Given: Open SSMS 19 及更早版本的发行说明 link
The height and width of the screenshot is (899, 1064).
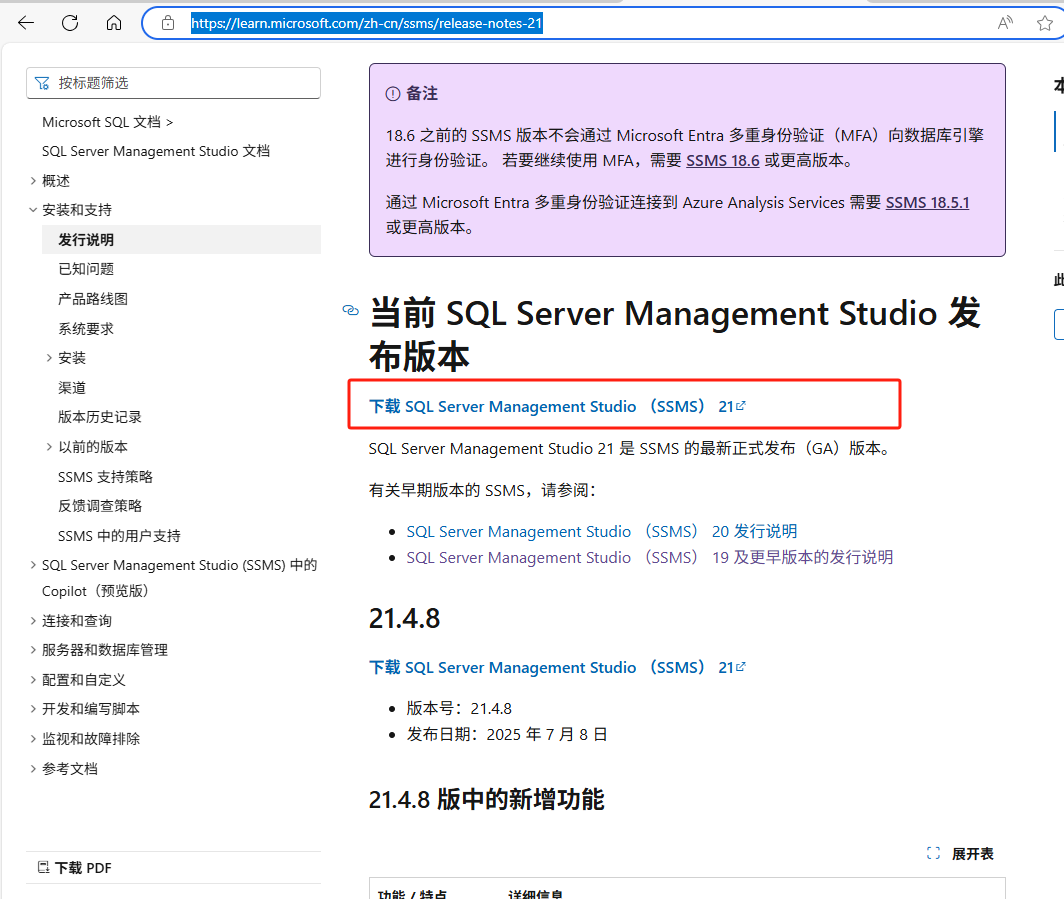Looking at the screenshot, I should 650,557.
